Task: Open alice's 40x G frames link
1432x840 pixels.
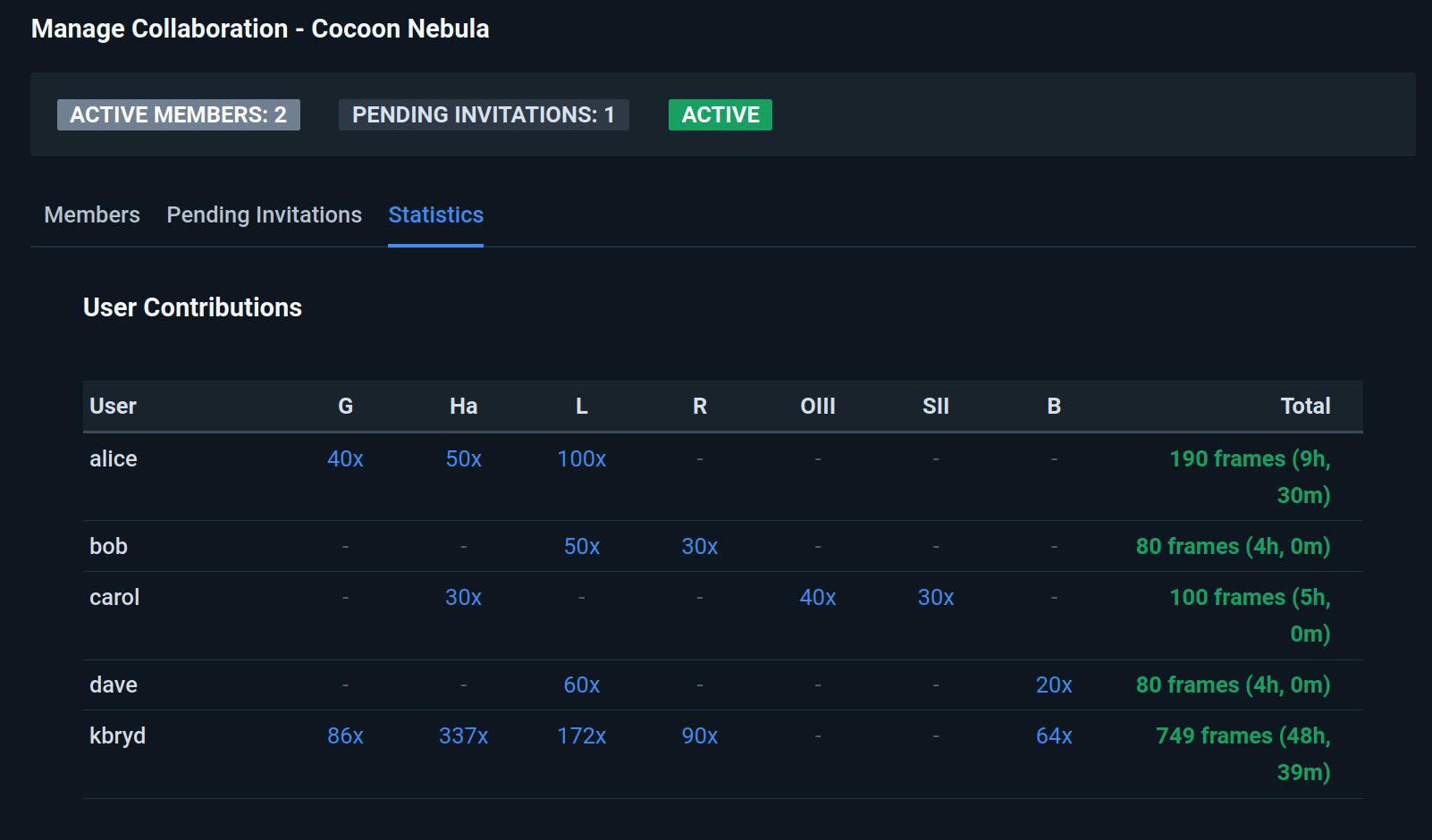Action: [x=345, y=459]
